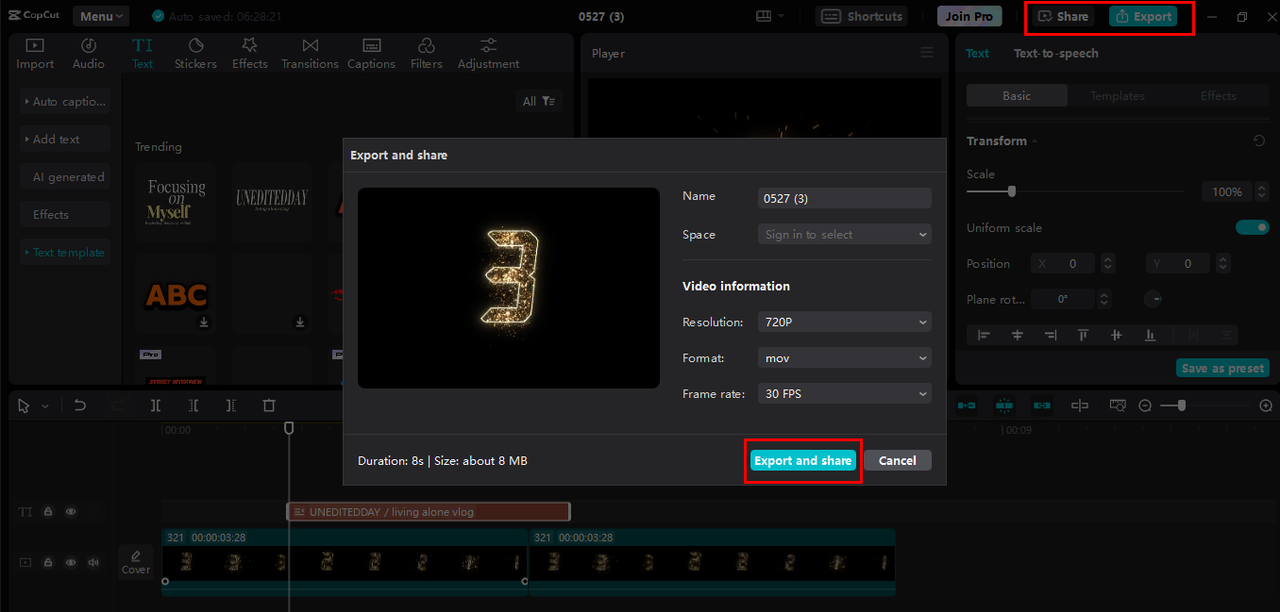Align text to horizontal center

[x=1017, y=335]
